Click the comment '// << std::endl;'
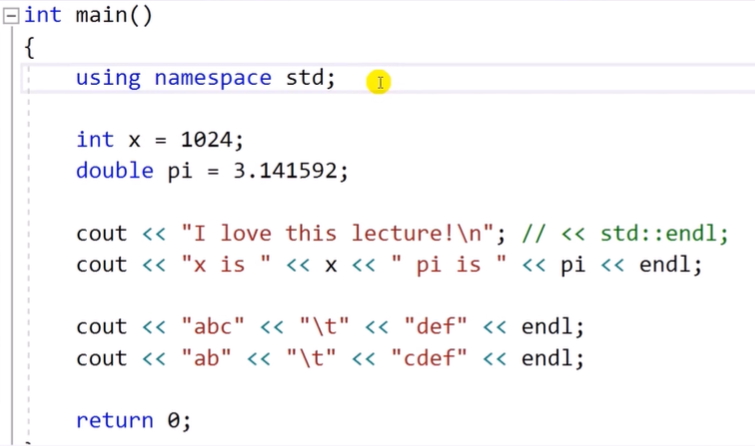 coord(625,234)
